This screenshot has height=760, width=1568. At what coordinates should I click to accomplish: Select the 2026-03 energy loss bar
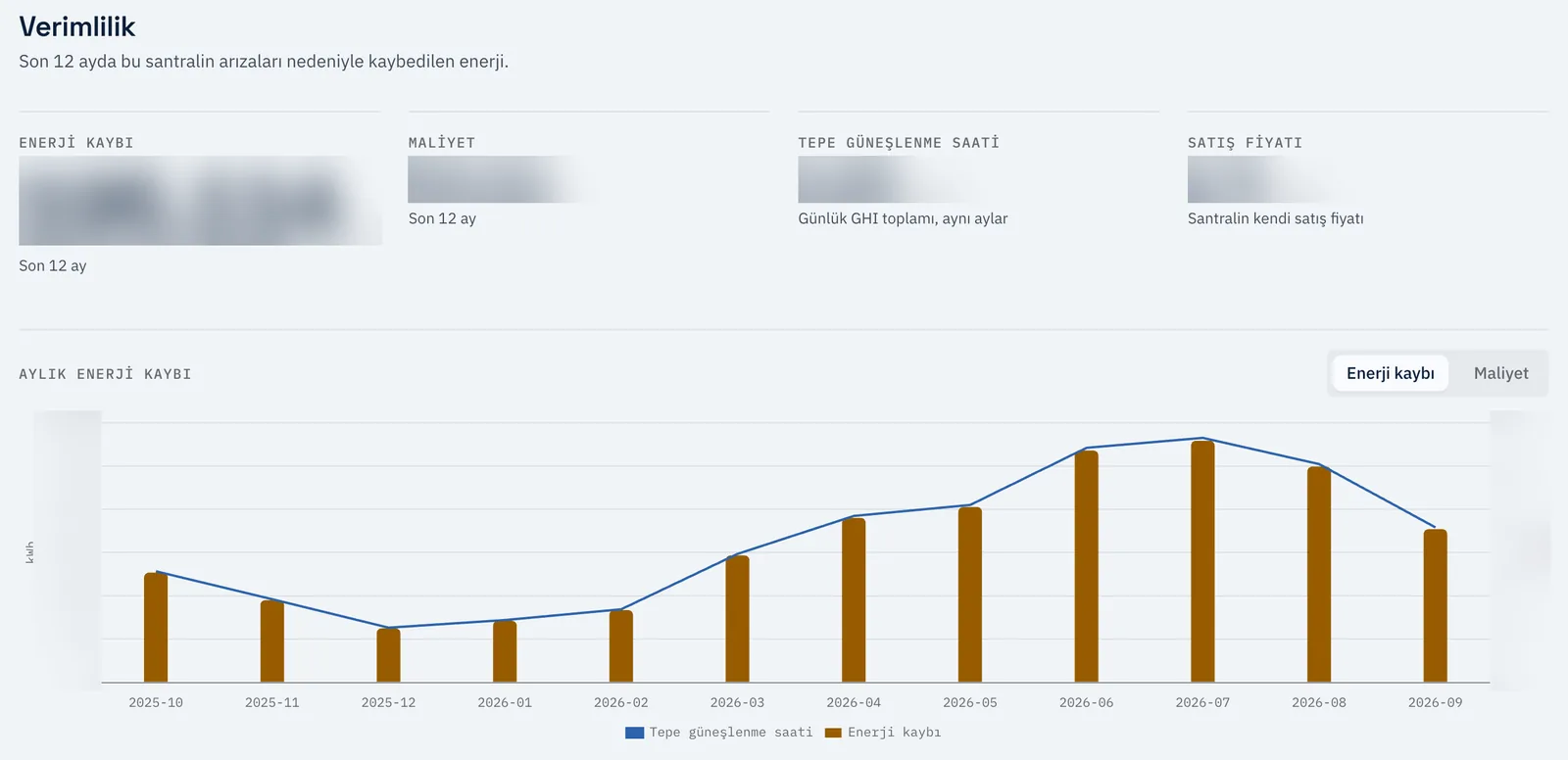[x=737, y=619]
